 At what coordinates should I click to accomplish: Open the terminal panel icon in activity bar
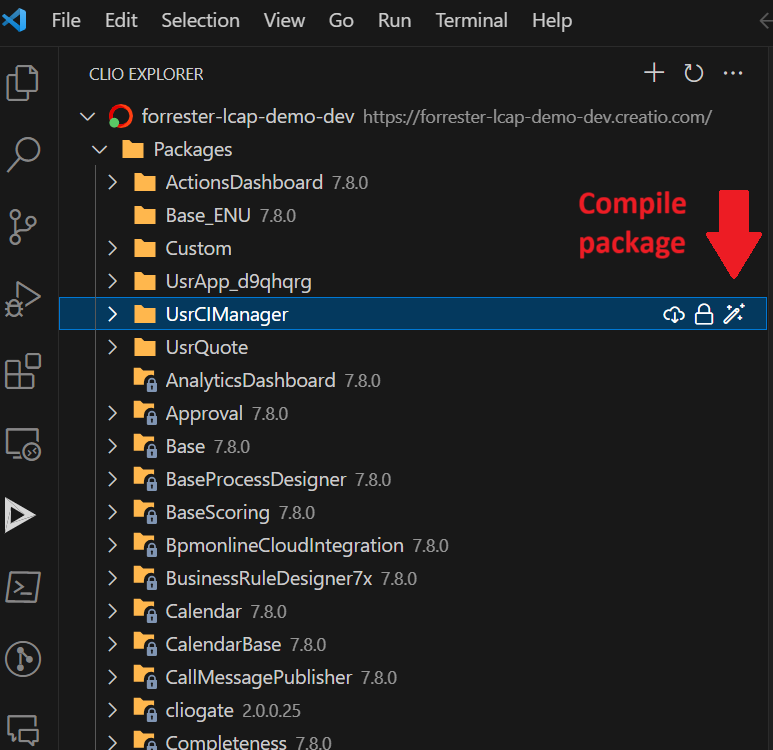[x=23, y=587]
